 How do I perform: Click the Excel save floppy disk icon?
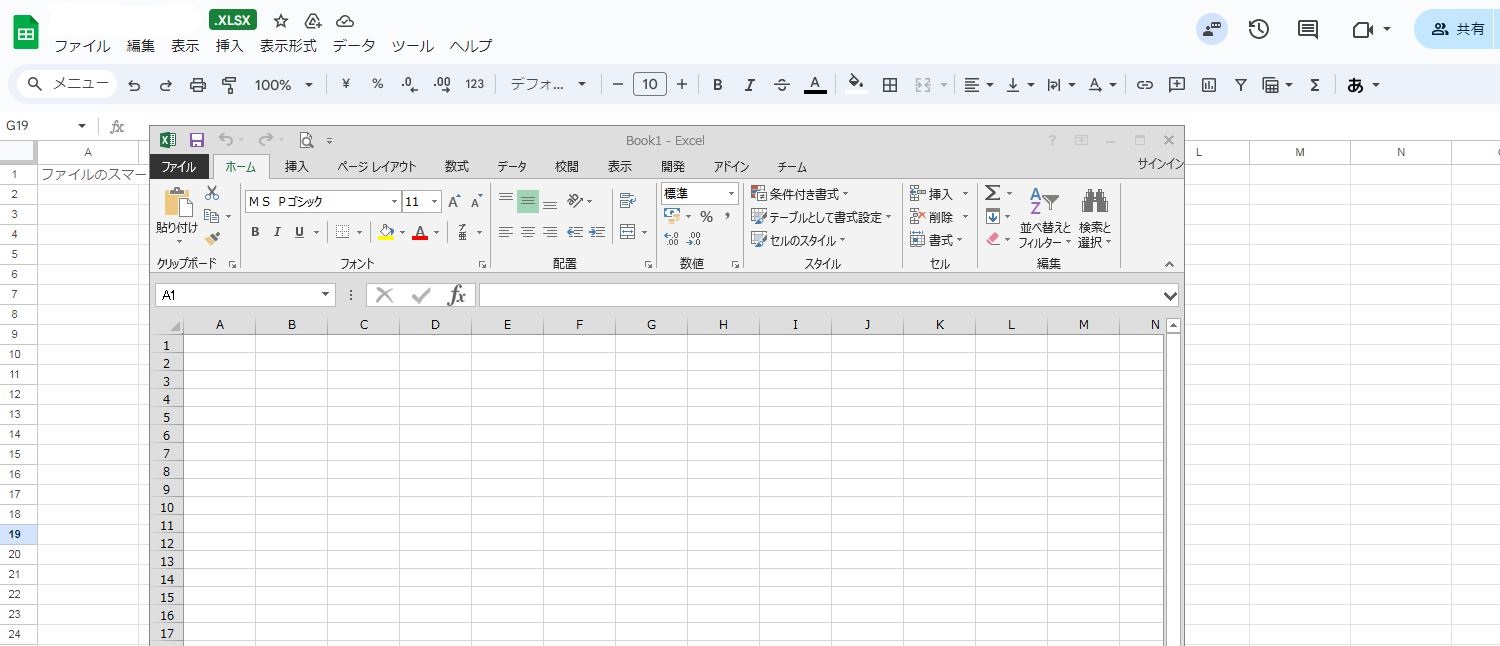[x=197, y=140]
